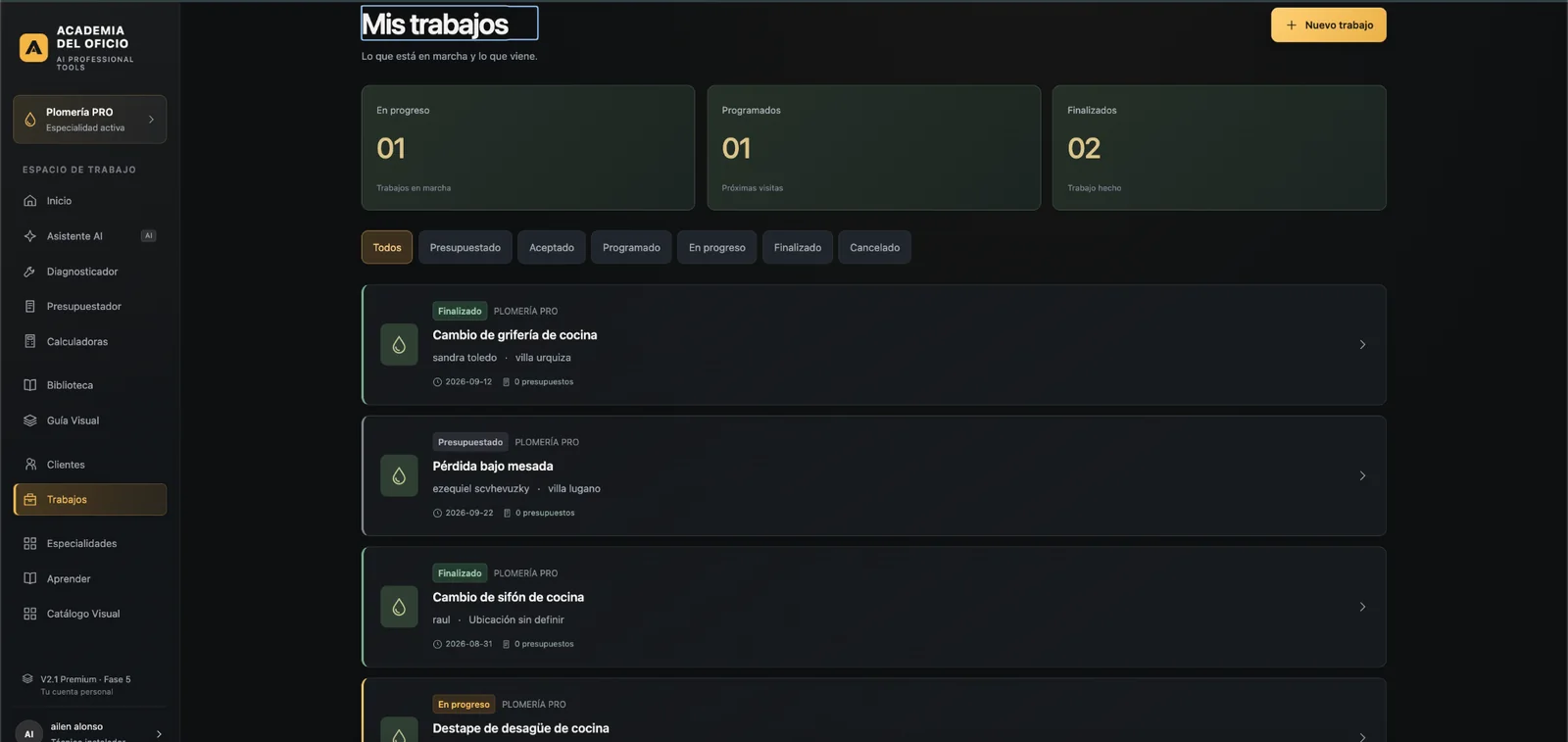The height and width of the screenshot is (742, 1568).
Task: Filter jobs by Programado
Action: click(631, 248)
